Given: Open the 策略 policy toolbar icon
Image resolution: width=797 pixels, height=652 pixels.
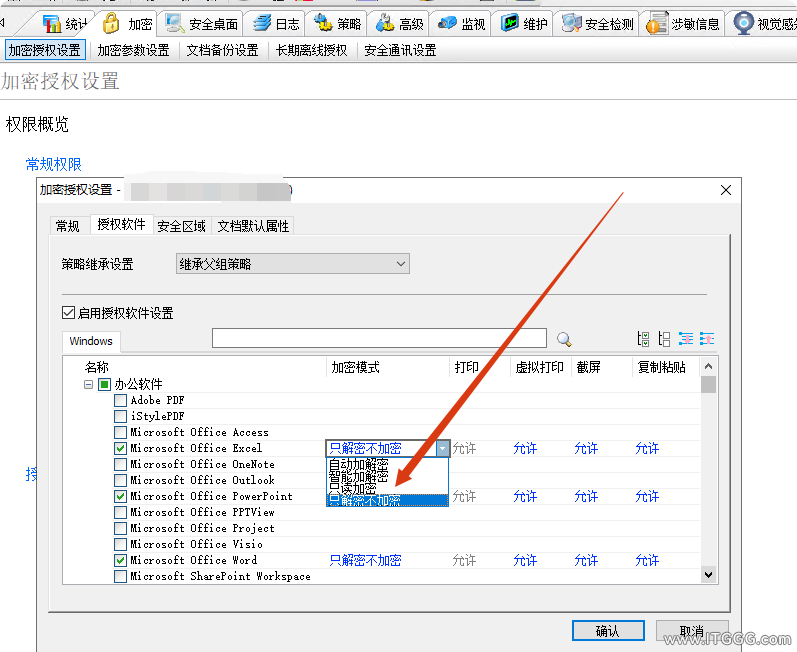Looking at the screenshot, I should 336,24.
